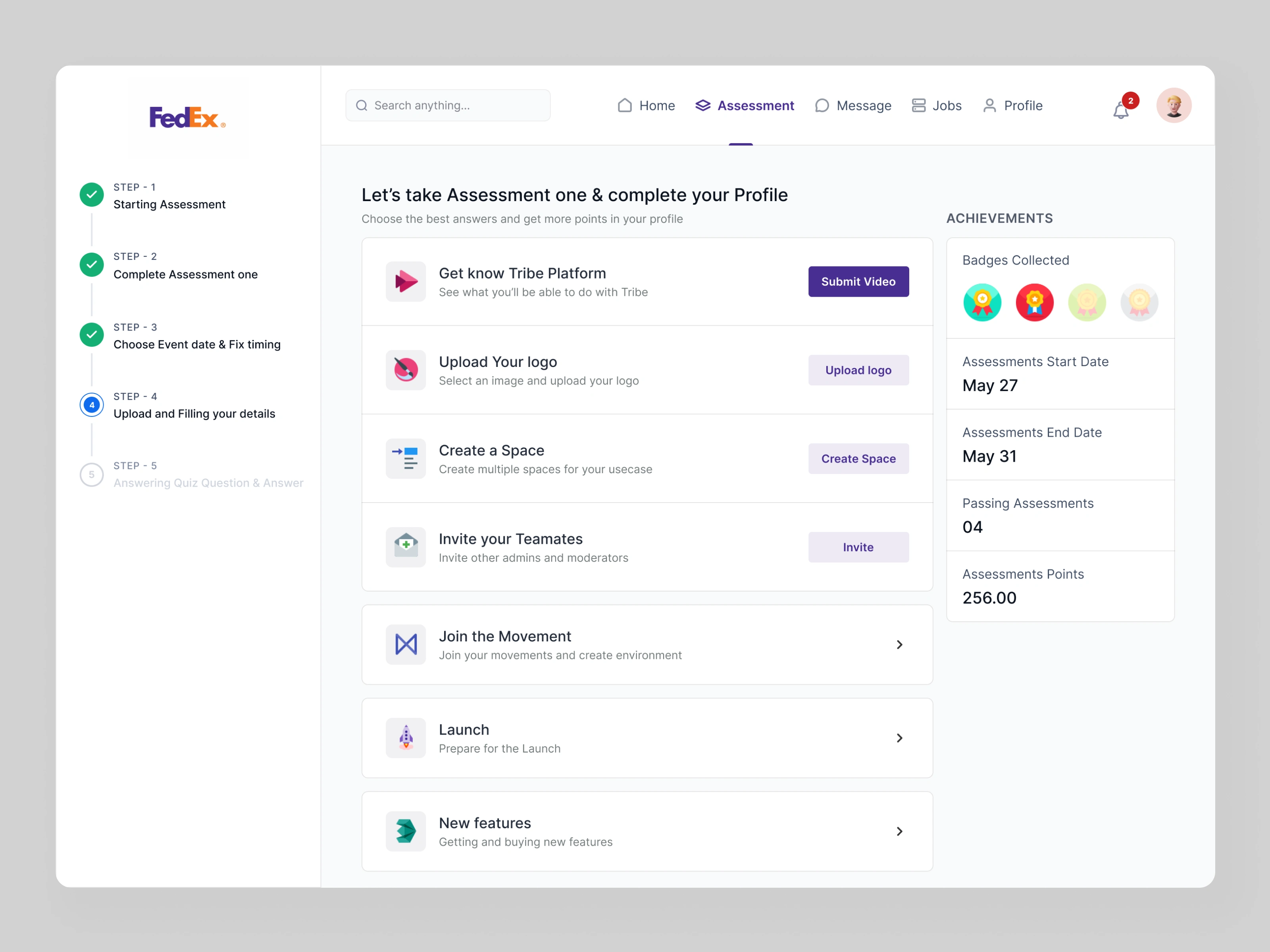
Task: Click the Invite Teammates envelope icon
Action: 405,547
